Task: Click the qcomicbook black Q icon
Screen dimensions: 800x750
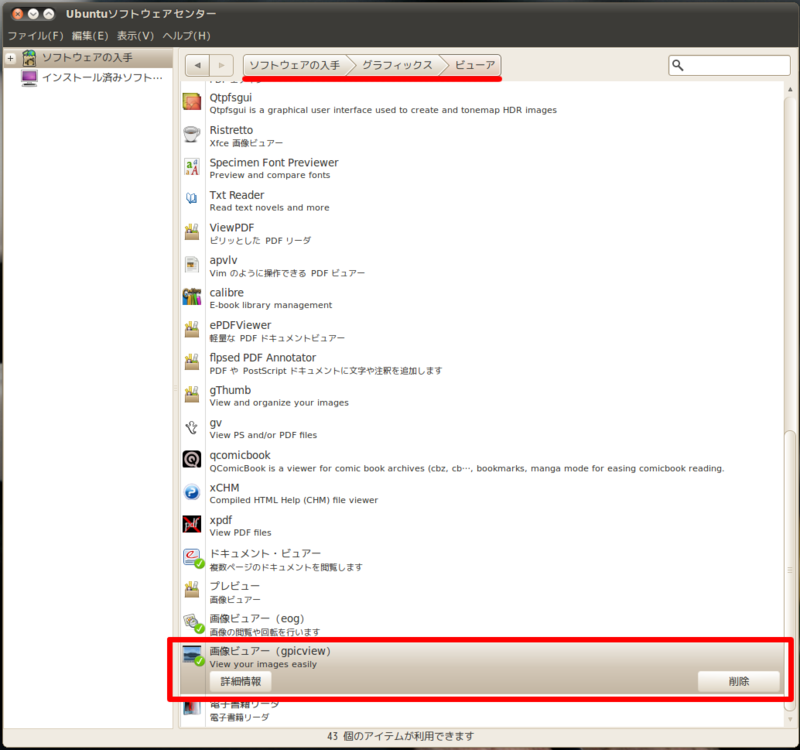Action: pos(192,459)
